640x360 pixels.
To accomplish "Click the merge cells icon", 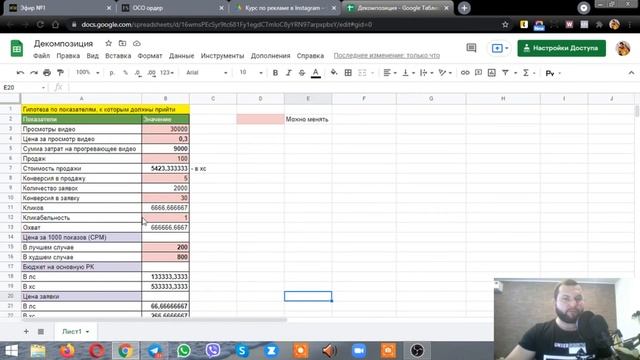I will [x=362, y=73].
